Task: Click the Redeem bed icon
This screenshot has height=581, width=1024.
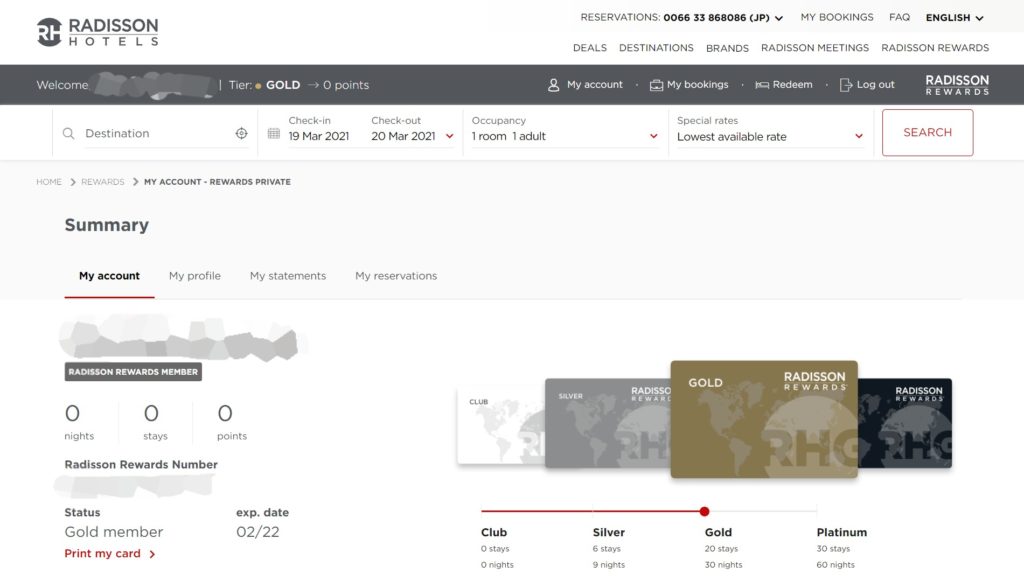Action: tap(761, 85)
